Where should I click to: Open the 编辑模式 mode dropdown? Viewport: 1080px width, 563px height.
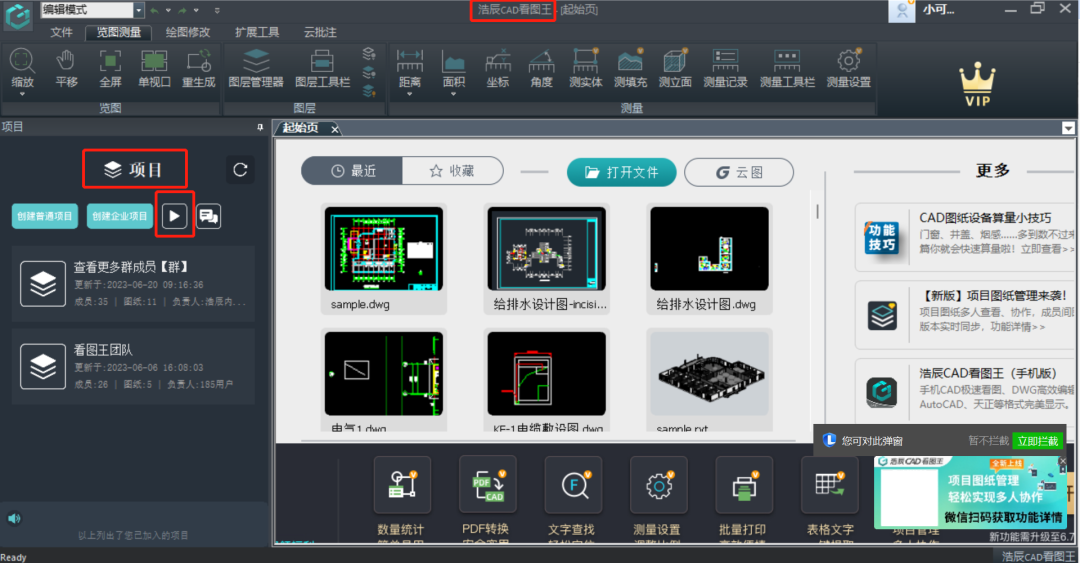point(138,10)
